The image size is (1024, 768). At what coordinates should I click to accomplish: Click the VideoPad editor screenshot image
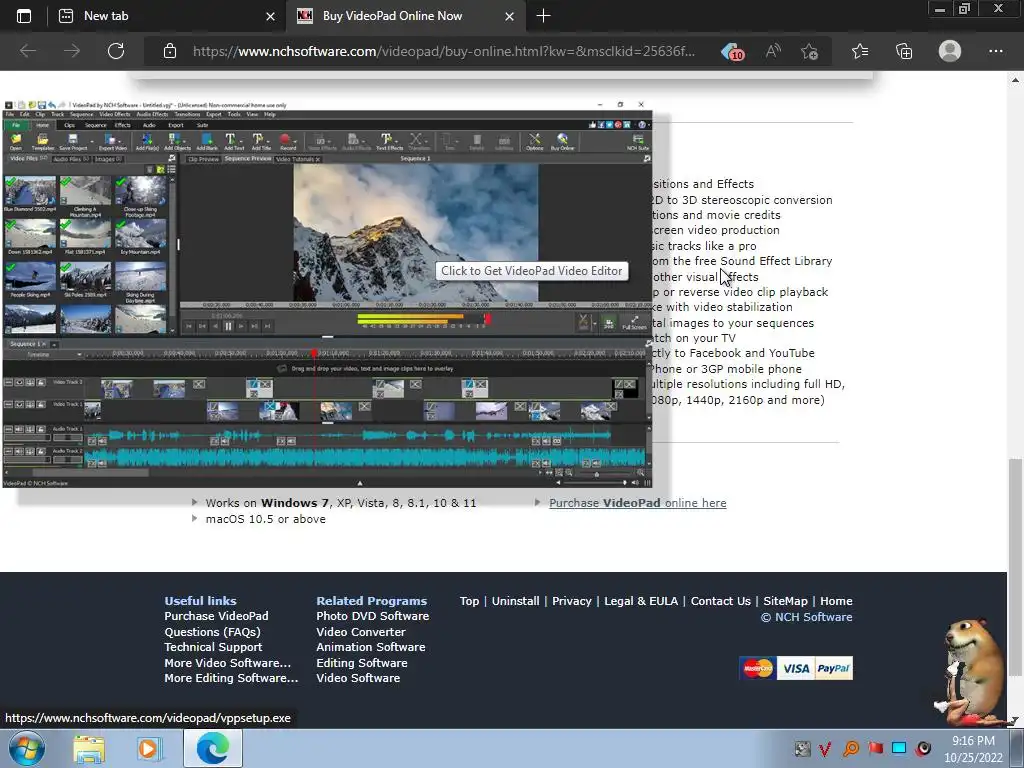(x=327, y=294)
